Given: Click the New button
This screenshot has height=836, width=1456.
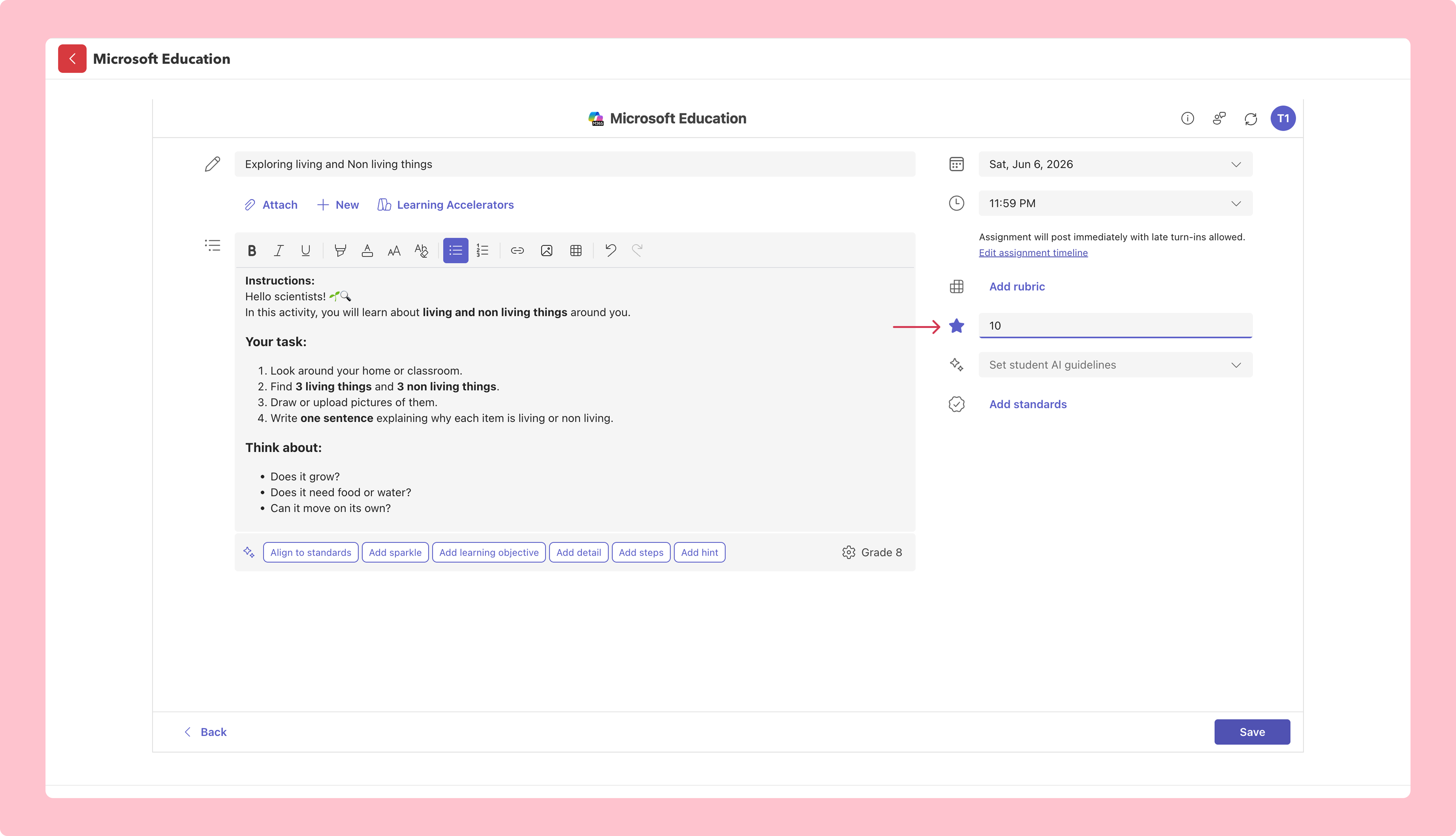Looking at the screenshot, I should pos(338,205).
